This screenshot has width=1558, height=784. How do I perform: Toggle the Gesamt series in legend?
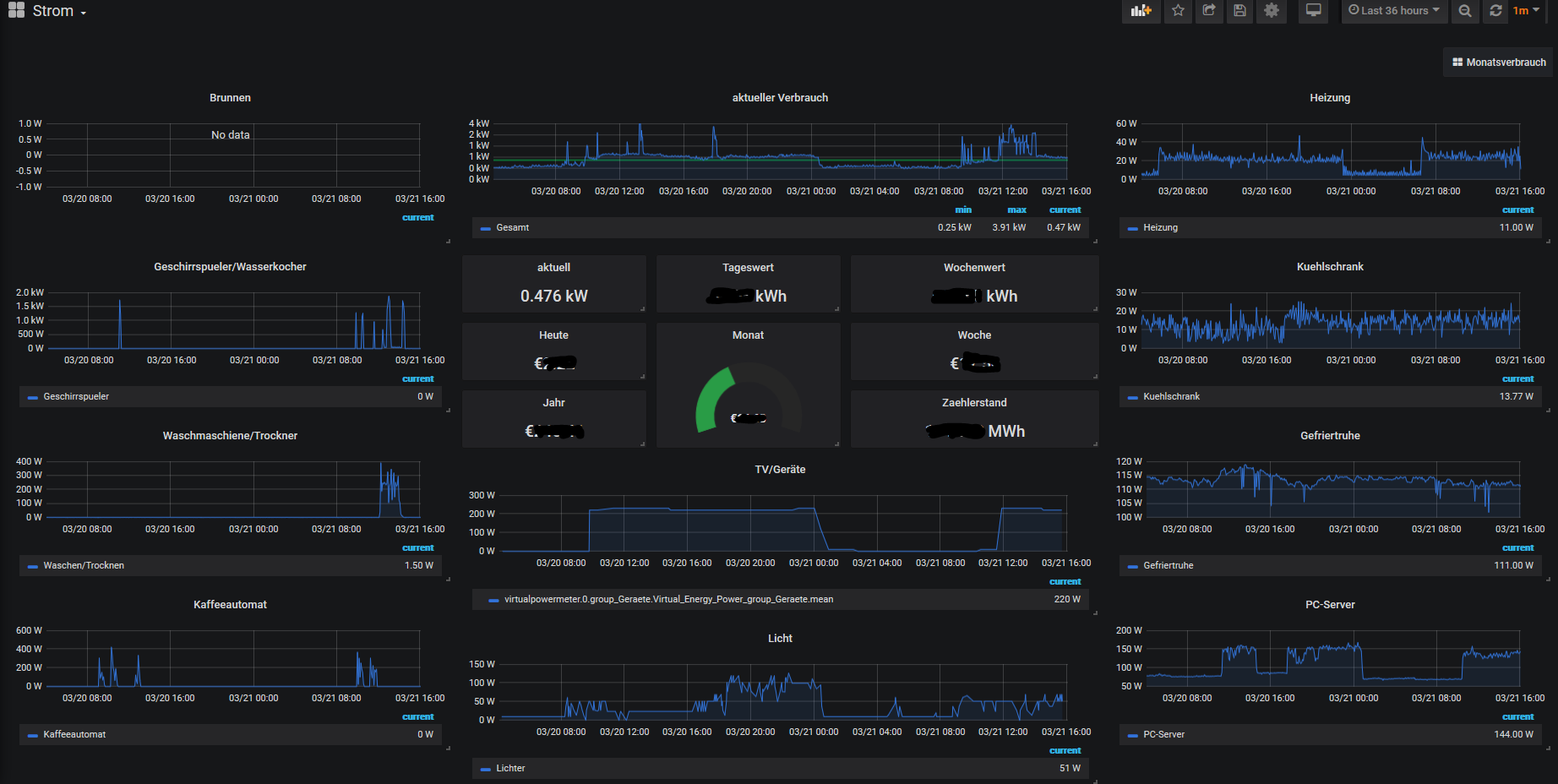513,227
